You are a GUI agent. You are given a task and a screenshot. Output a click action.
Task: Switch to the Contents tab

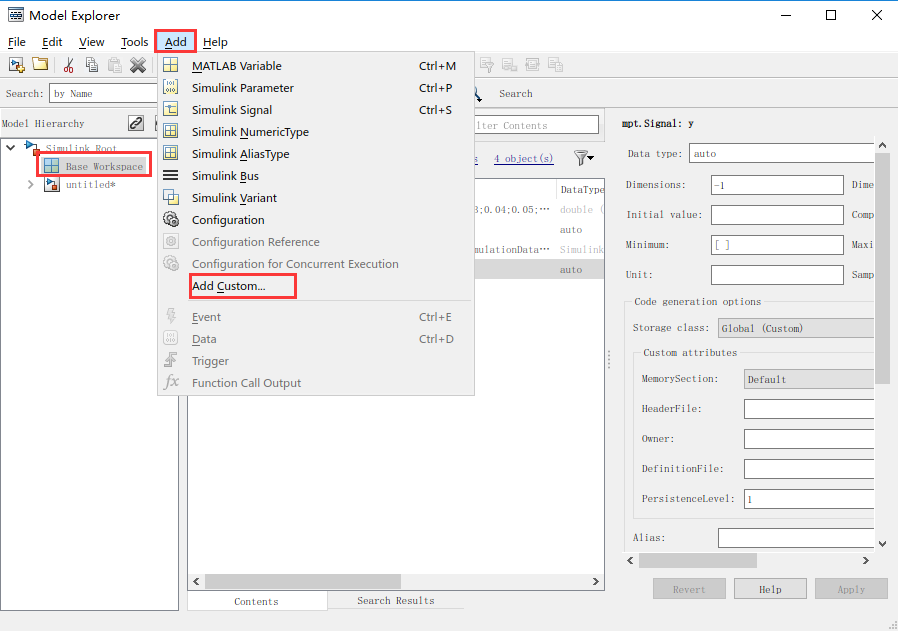(x=257, y=601)
